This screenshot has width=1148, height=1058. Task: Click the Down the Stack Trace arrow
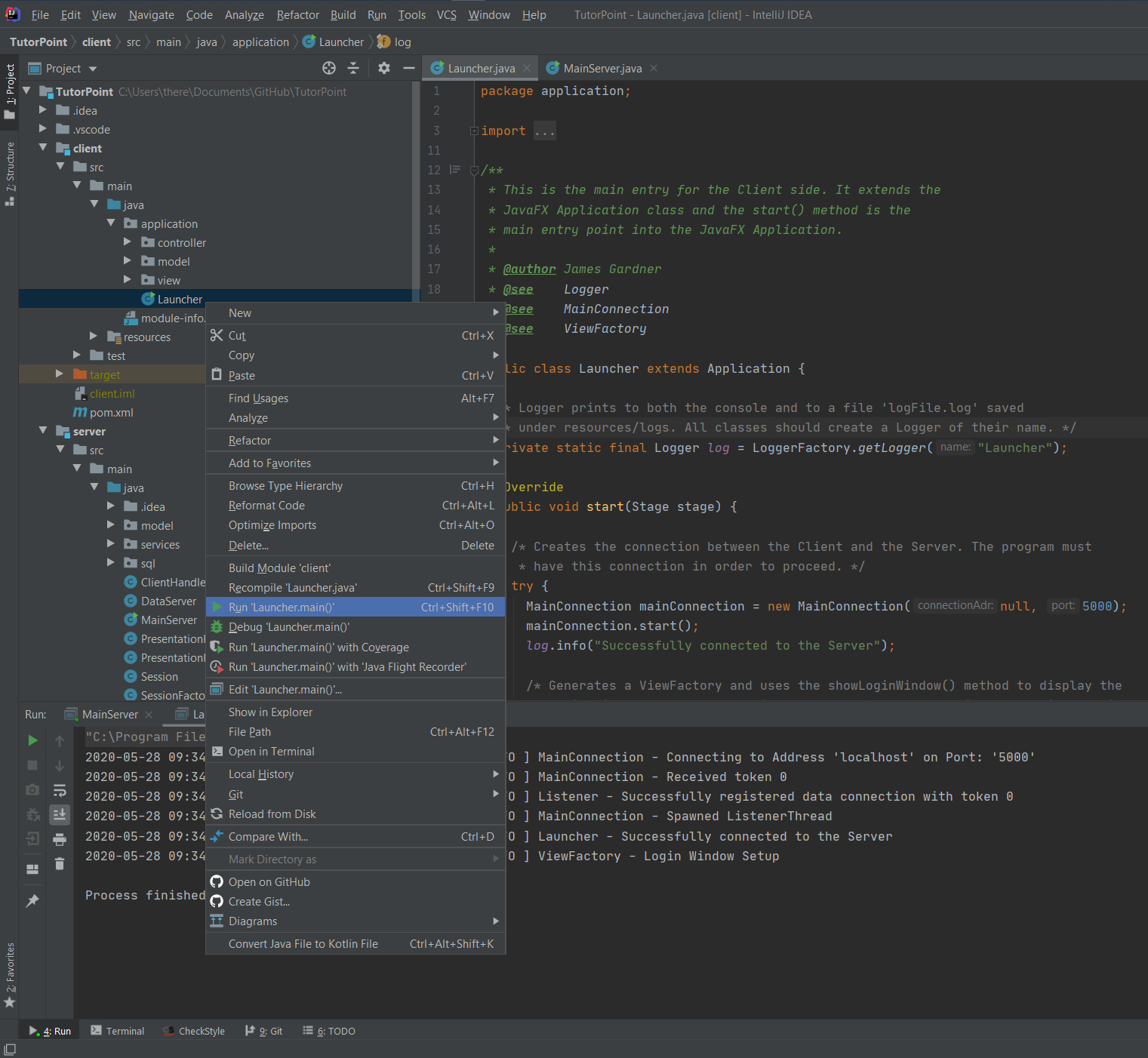coord(60,765)
